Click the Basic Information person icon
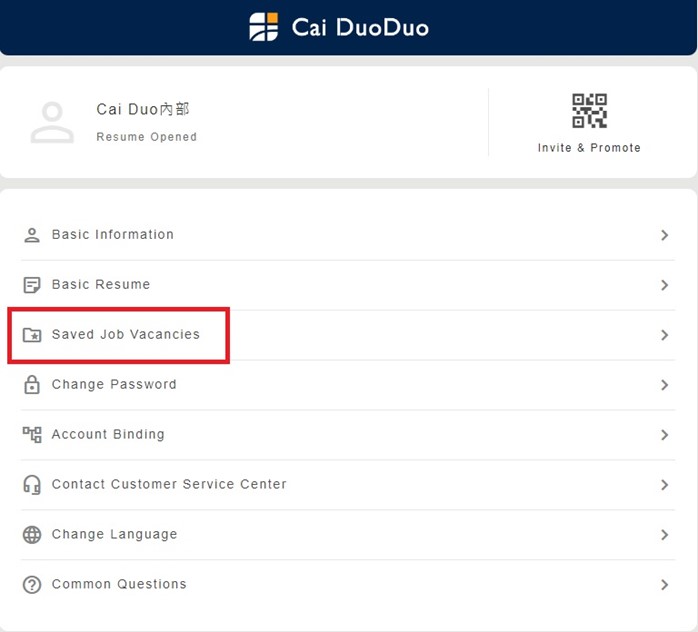The height and width of the screenshot is (632, 698). (32, 235)
